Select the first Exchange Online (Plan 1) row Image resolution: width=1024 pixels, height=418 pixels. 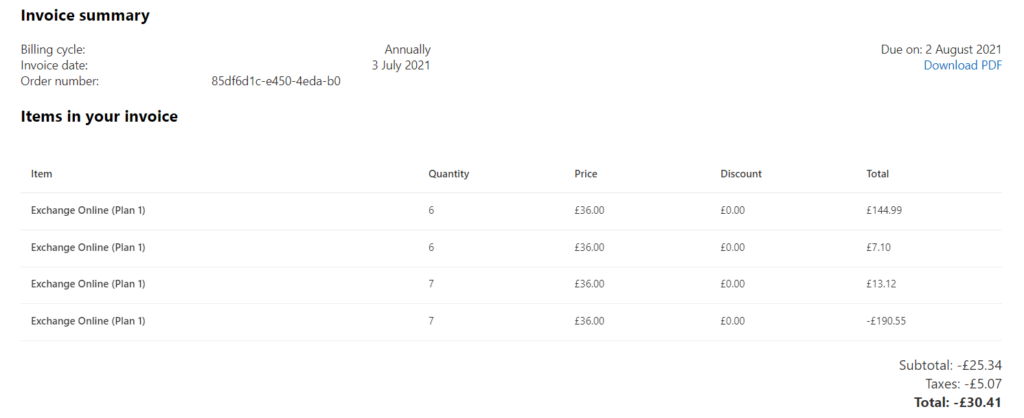tap(511, 211)
